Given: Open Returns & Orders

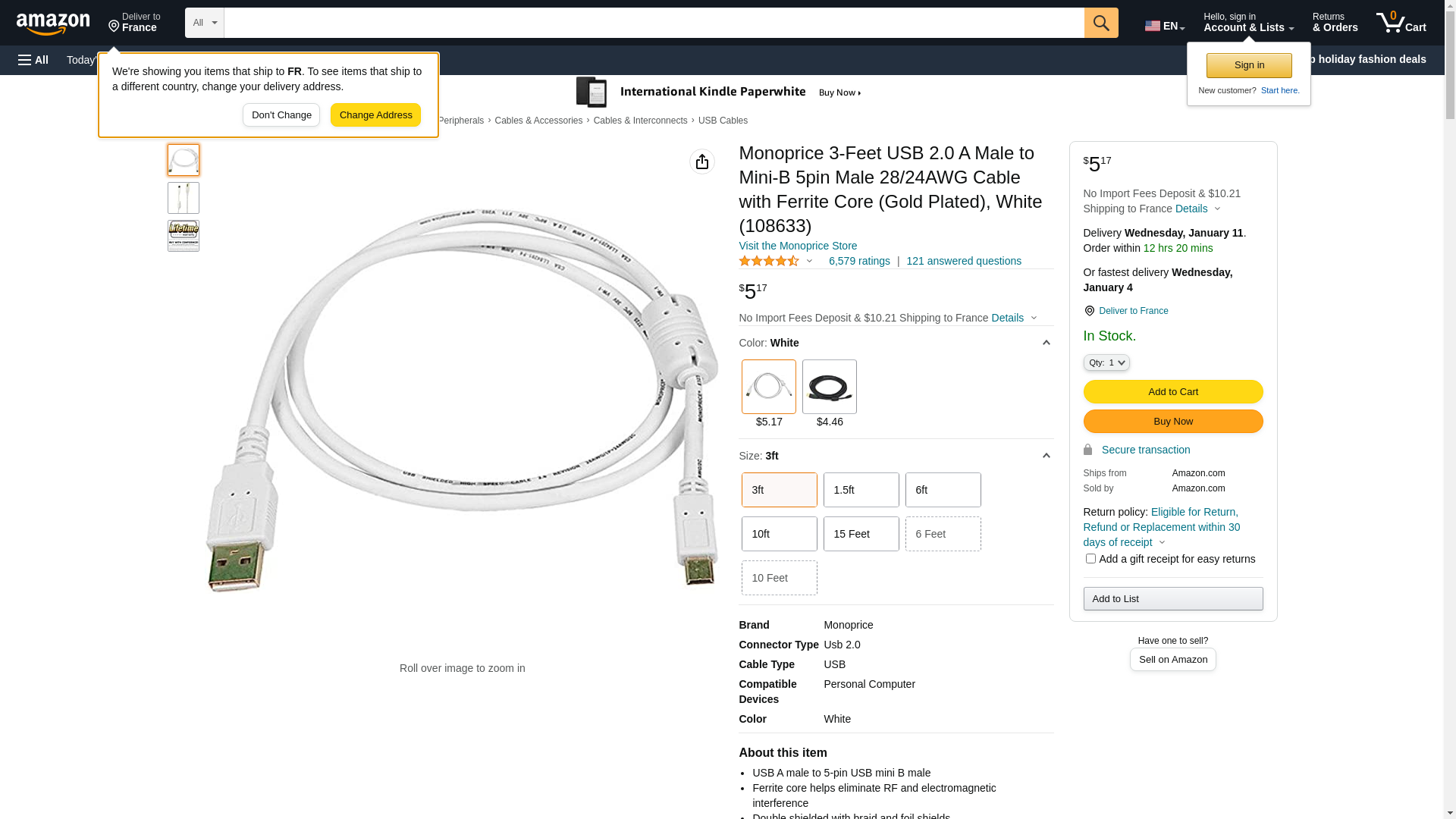Looking at the screenshot, I should coord(1335,23).
